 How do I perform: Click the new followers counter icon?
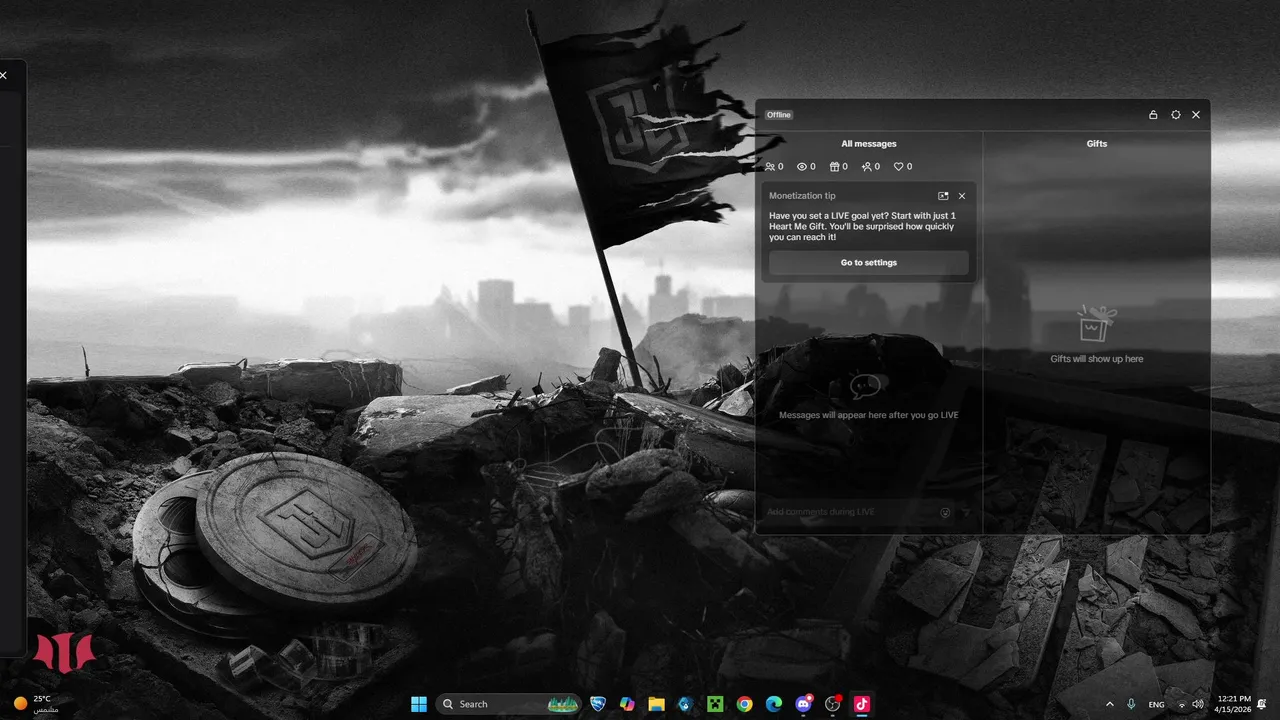867,167
